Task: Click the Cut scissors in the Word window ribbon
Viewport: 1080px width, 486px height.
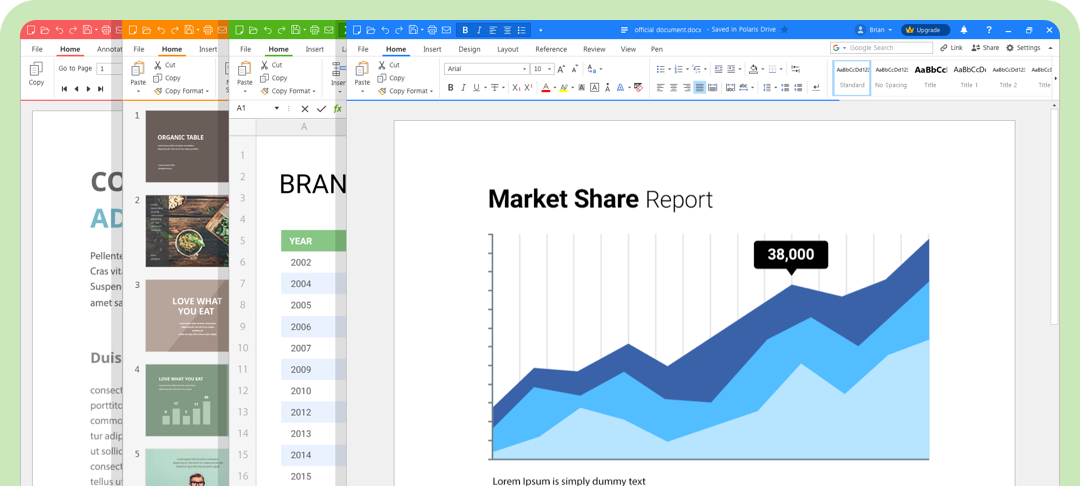Action: pos(382,65)
